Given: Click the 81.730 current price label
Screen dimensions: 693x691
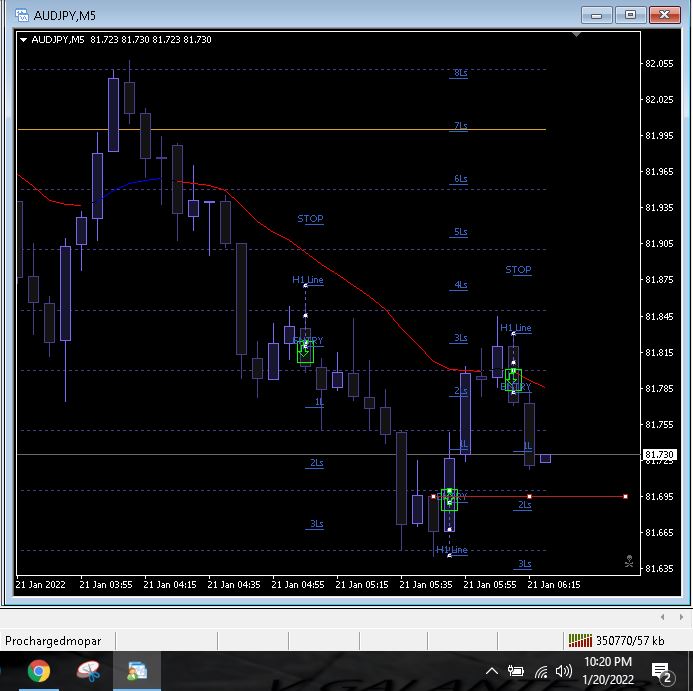Looking at the screenshot, I should [x=659, y=454].
